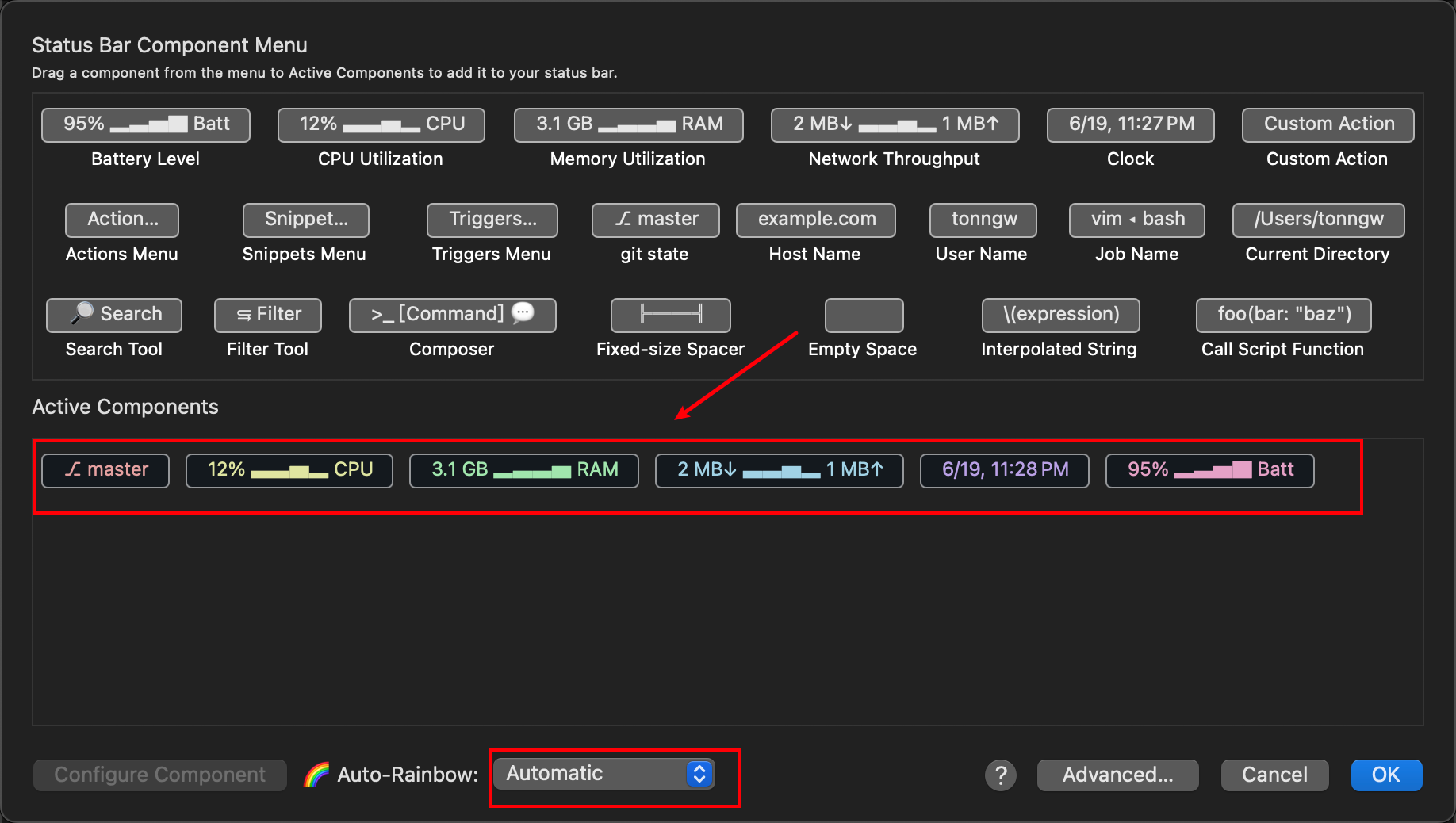This screenshot has height=823, width=1456.
Task: Select active network throughput component
Action: 780,470
